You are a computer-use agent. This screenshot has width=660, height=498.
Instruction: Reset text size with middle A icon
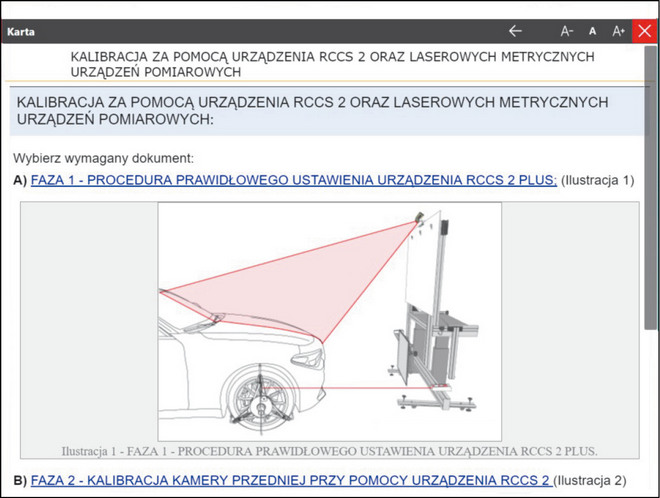tap(592, 31)
